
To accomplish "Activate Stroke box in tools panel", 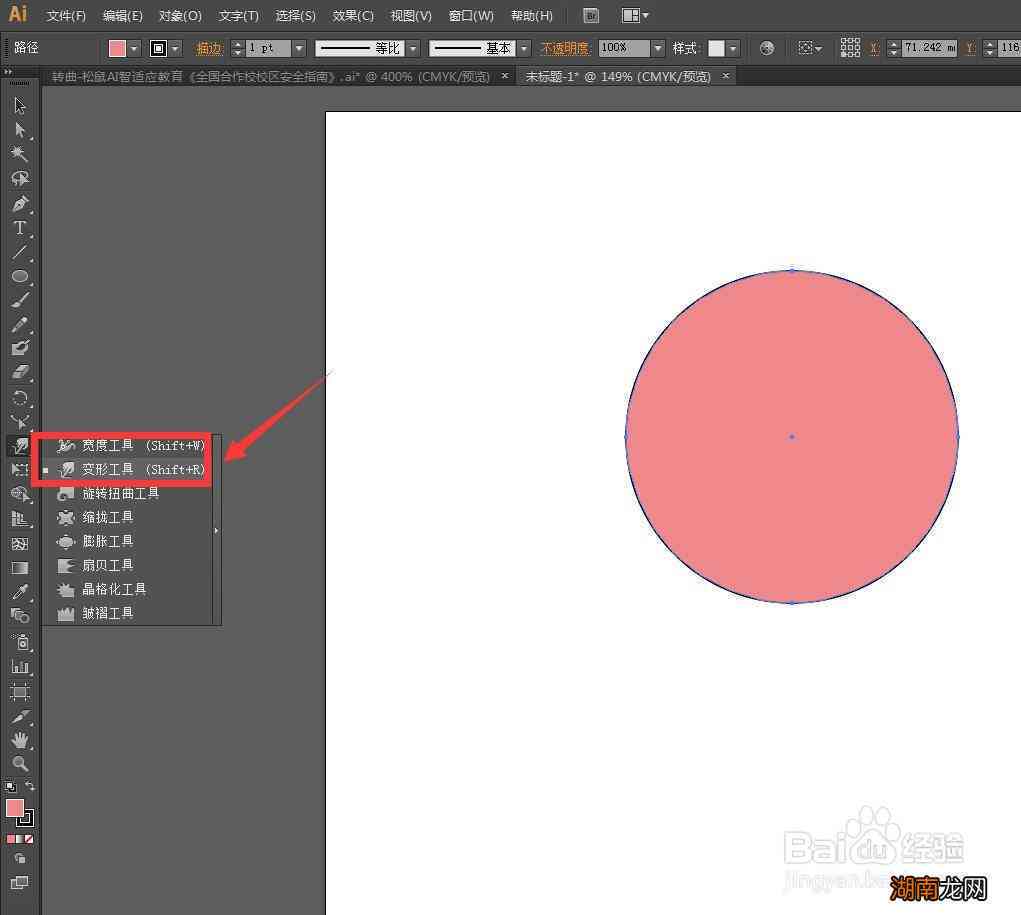I will pyautogui.click(x=27, y=819).
